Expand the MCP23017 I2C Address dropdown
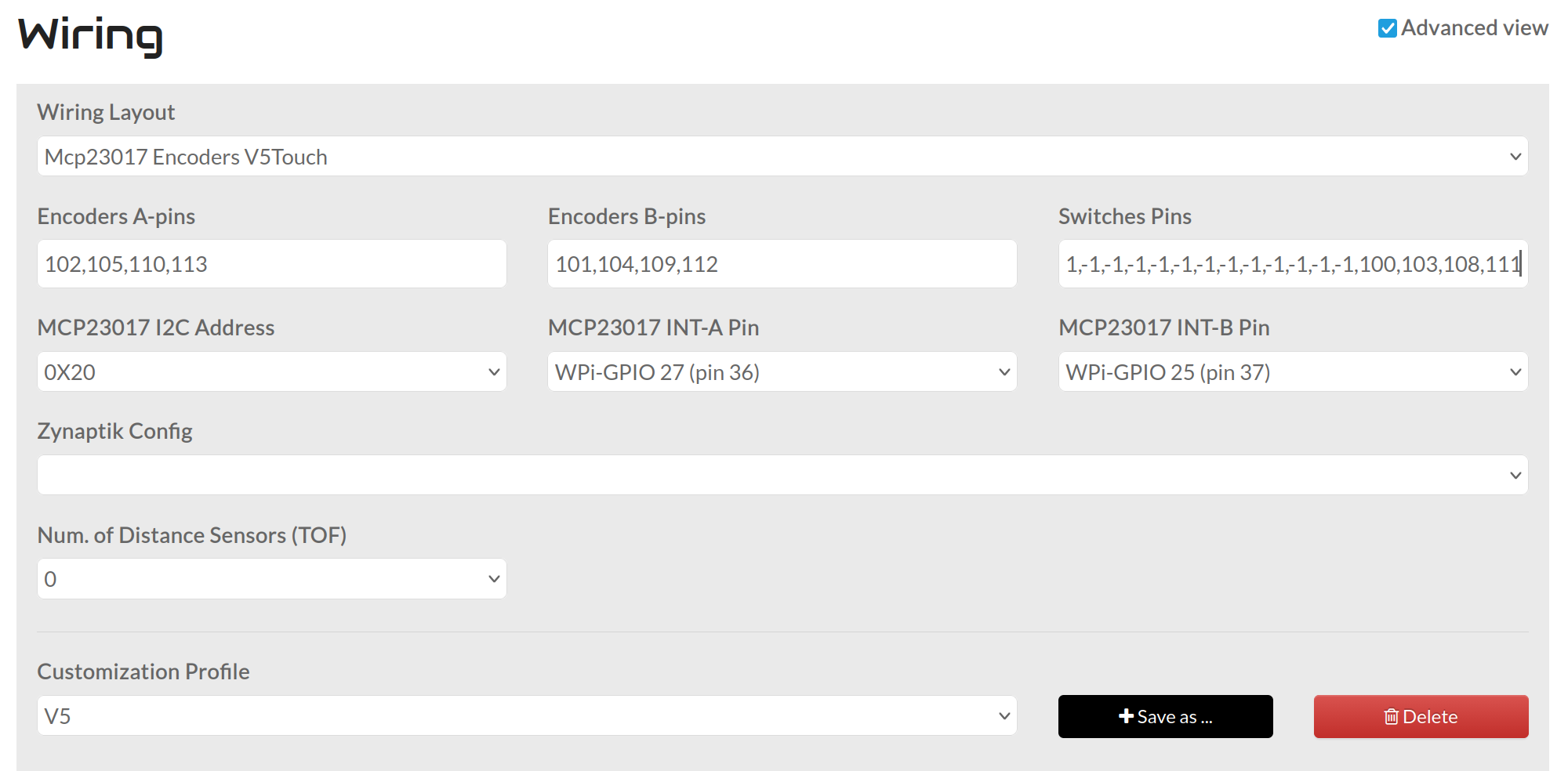1568x771 pixels. [271, 372]
